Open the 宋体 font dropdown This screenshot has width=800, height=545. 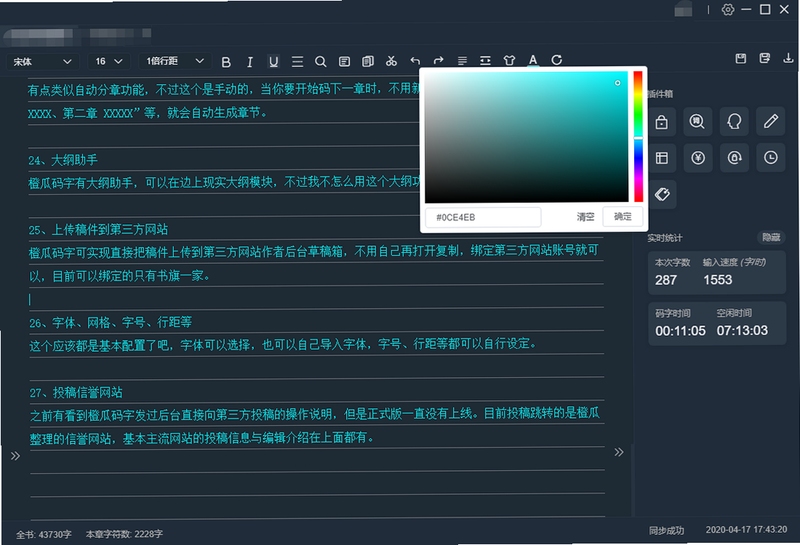[x=42, y=62]
